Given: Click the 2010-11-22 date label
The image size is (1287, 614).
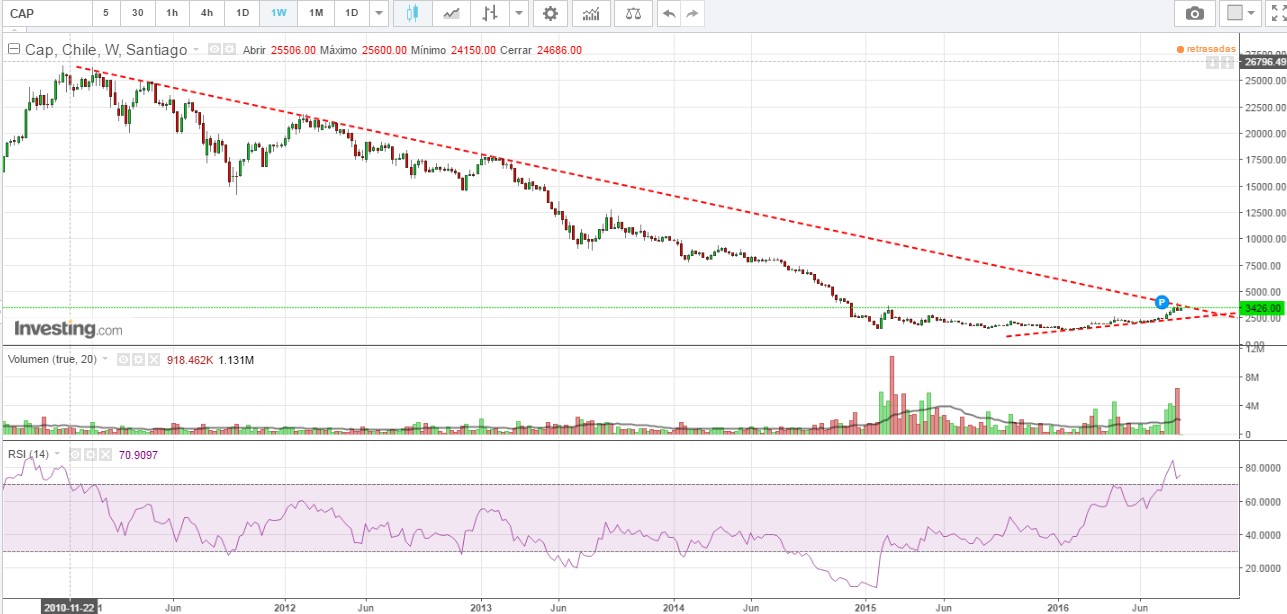Looking at the screenshot, I should pyautogui.click(x=69, y=606).
